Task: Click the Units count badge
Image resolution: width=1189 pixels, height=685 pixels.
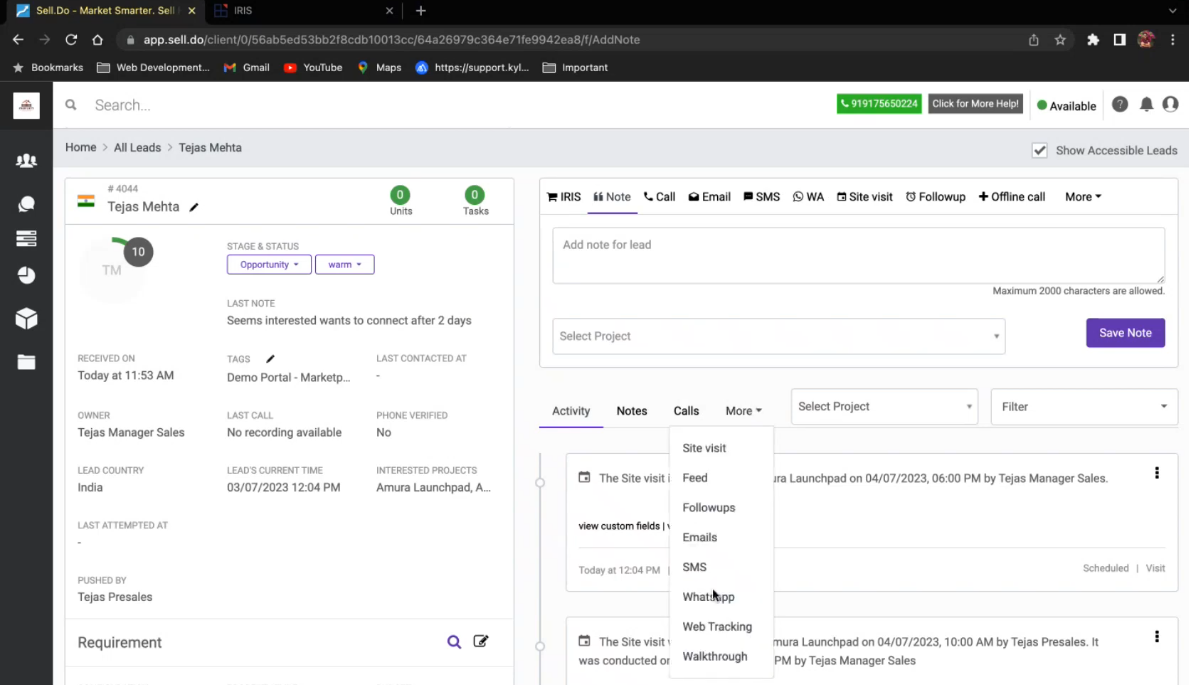Action: click(x=400, y=195)
